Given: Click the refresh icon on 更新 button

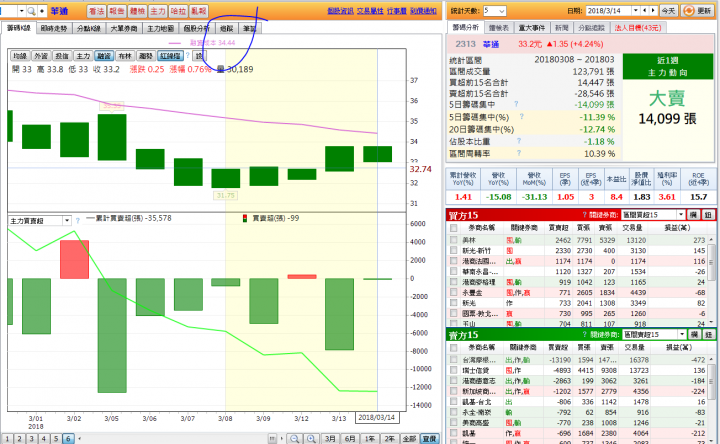Looking at the screenshot, I should [x=688, y=11].
